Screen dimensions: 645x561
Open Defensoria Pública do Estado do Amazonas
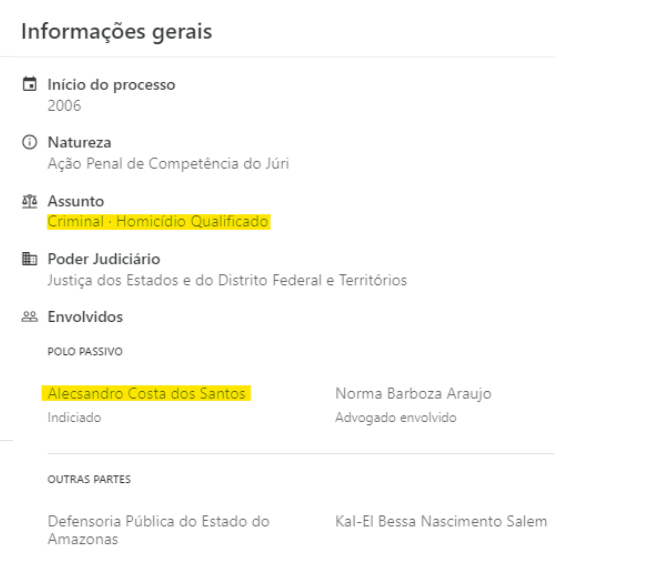click(158, 530)
